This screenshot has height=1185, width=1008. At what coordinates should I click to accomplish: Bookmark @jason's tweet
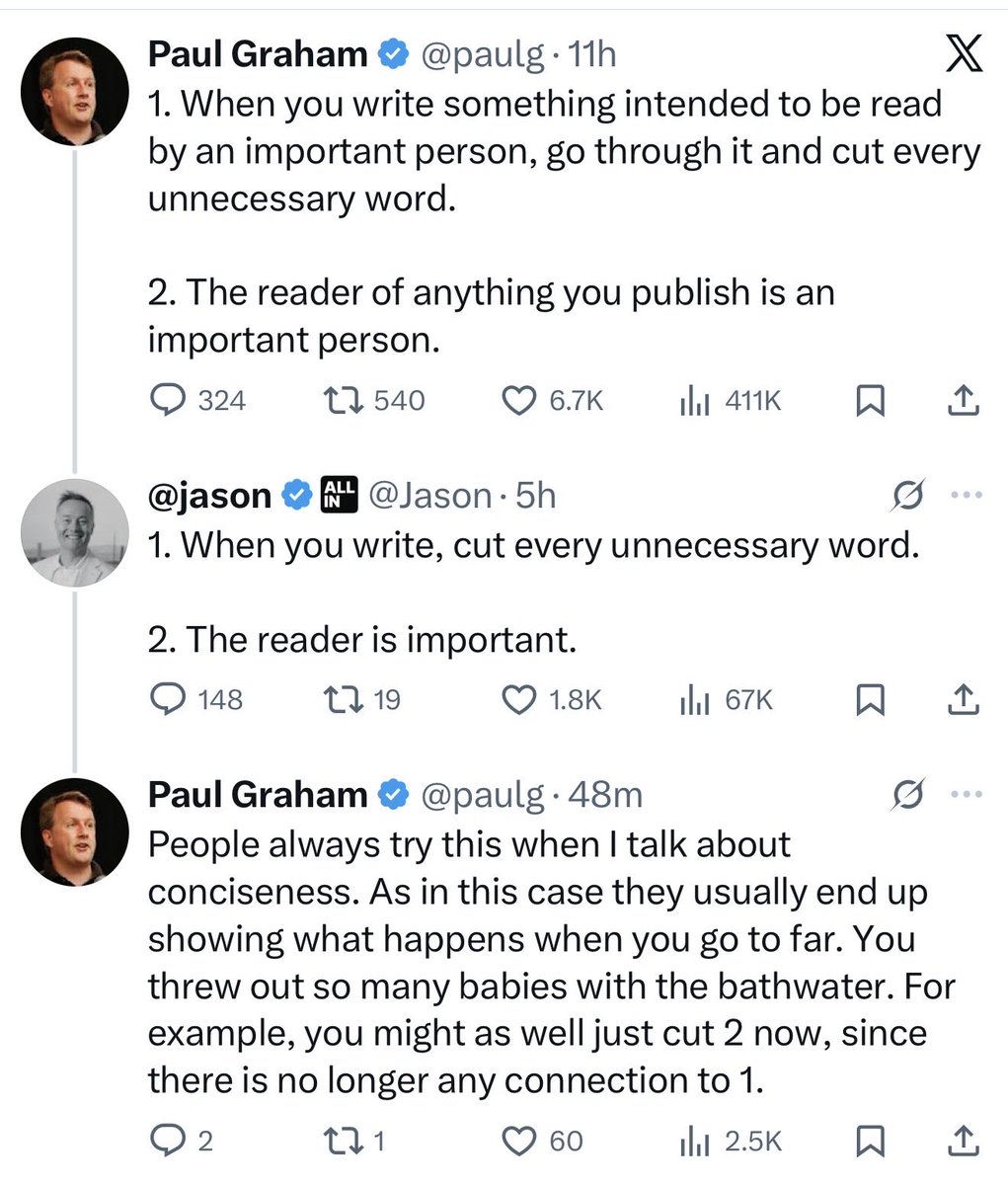(x=869, y=699)
